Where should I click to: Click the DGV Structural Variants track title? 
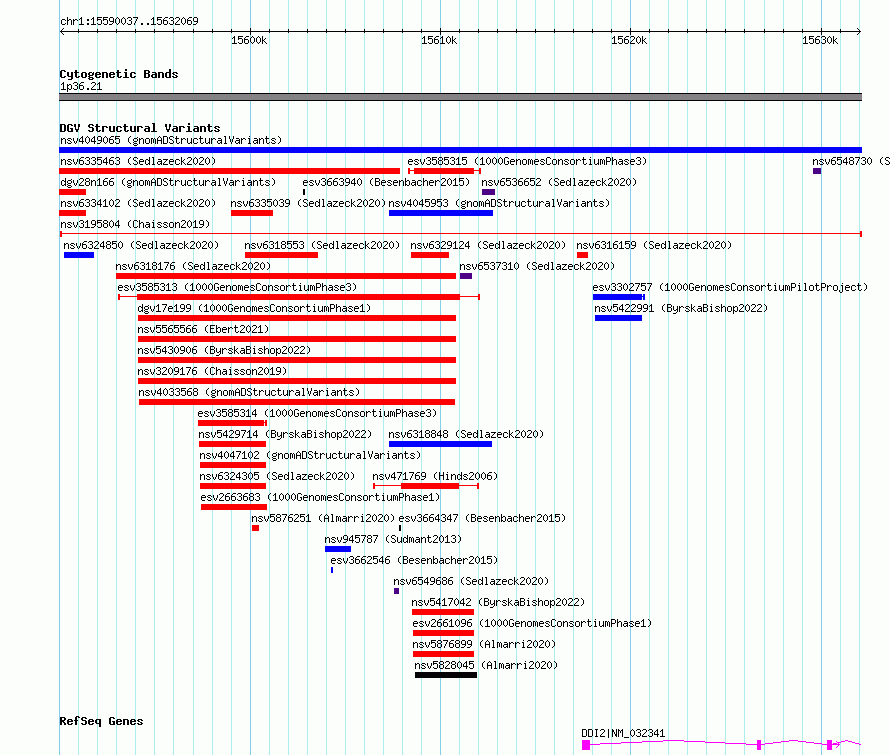[x=140, y=128]
